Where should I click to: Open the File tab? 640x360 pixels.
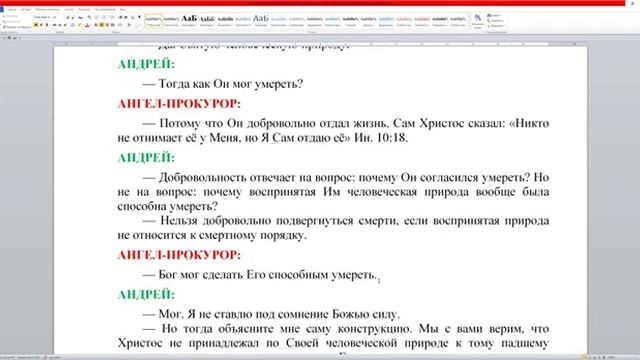point(2,9)
